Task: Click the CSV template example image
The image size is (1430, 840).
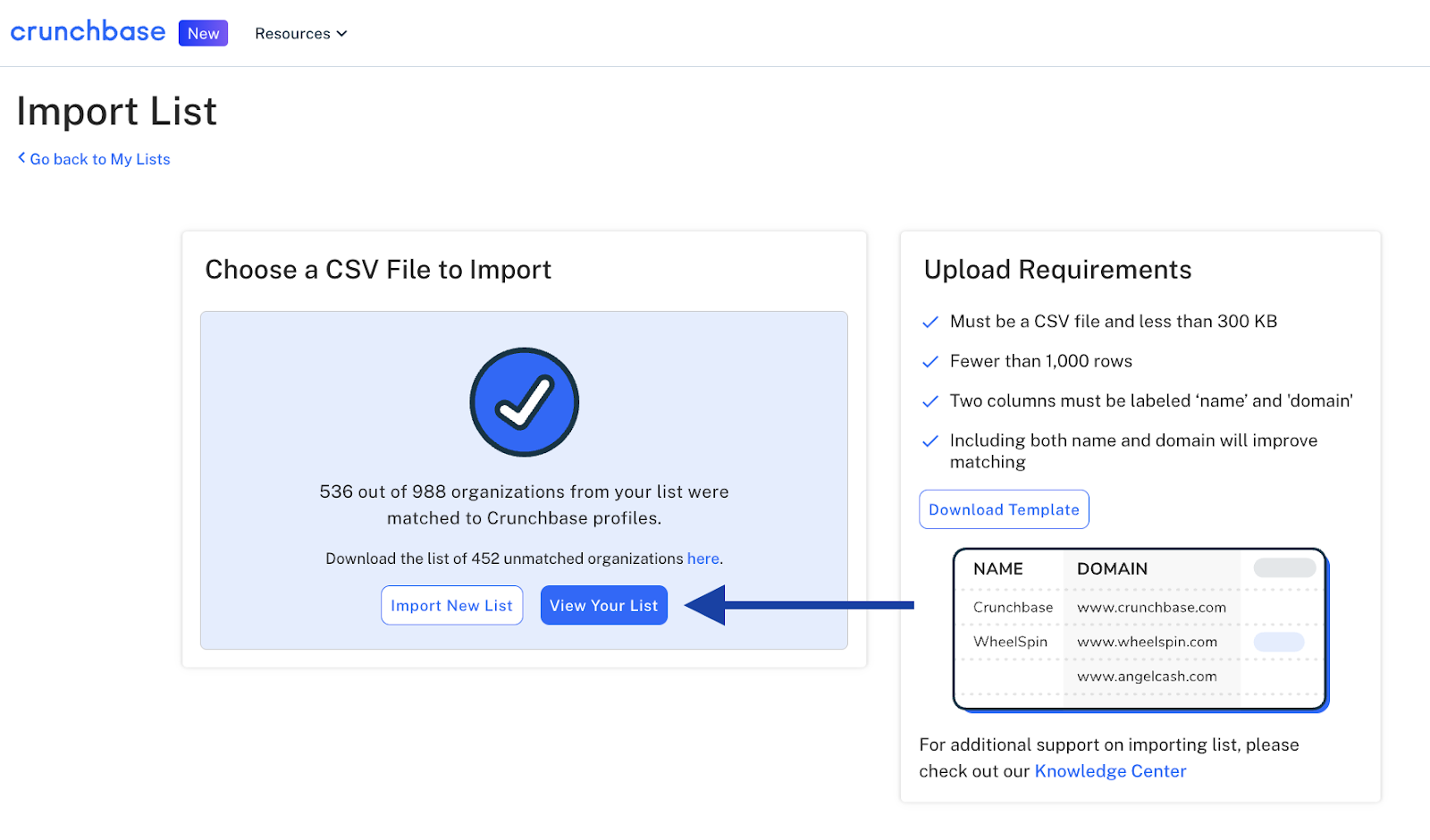Action: [x=1140, y=630]
